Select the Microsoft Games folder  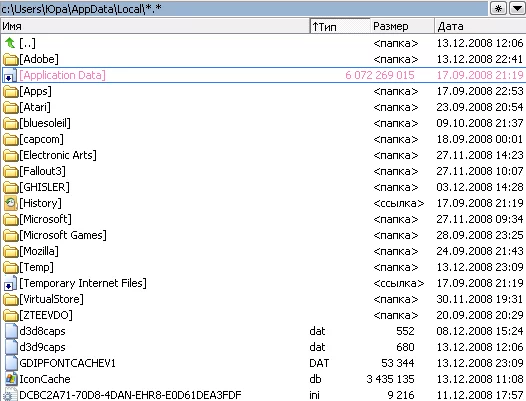[263, 235]
